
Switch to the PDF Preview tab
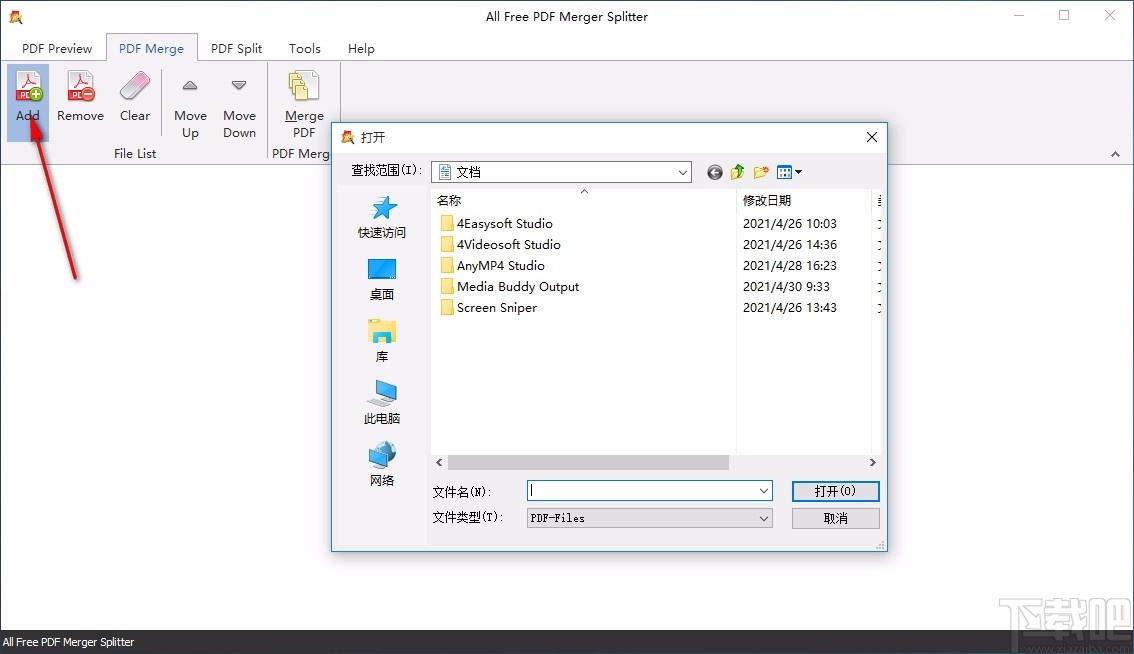pos(56,47)
